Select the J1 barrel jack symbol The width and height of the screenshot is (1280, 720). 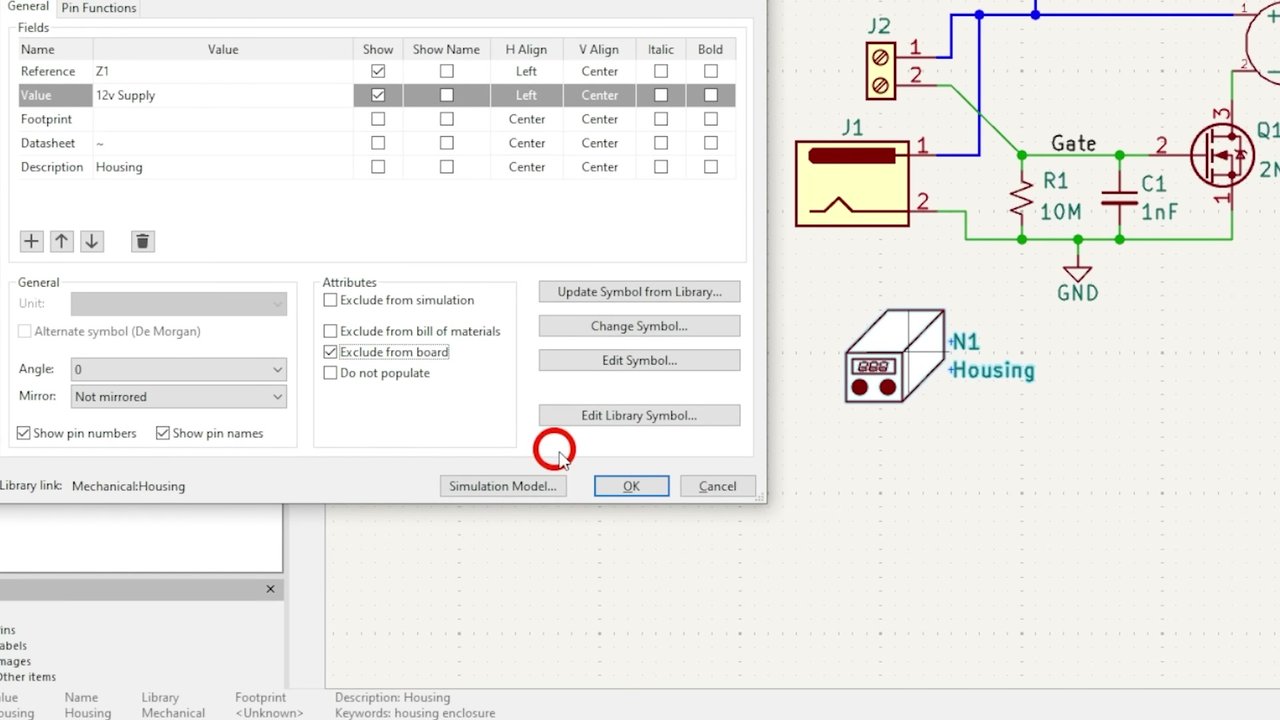[852, 183]
